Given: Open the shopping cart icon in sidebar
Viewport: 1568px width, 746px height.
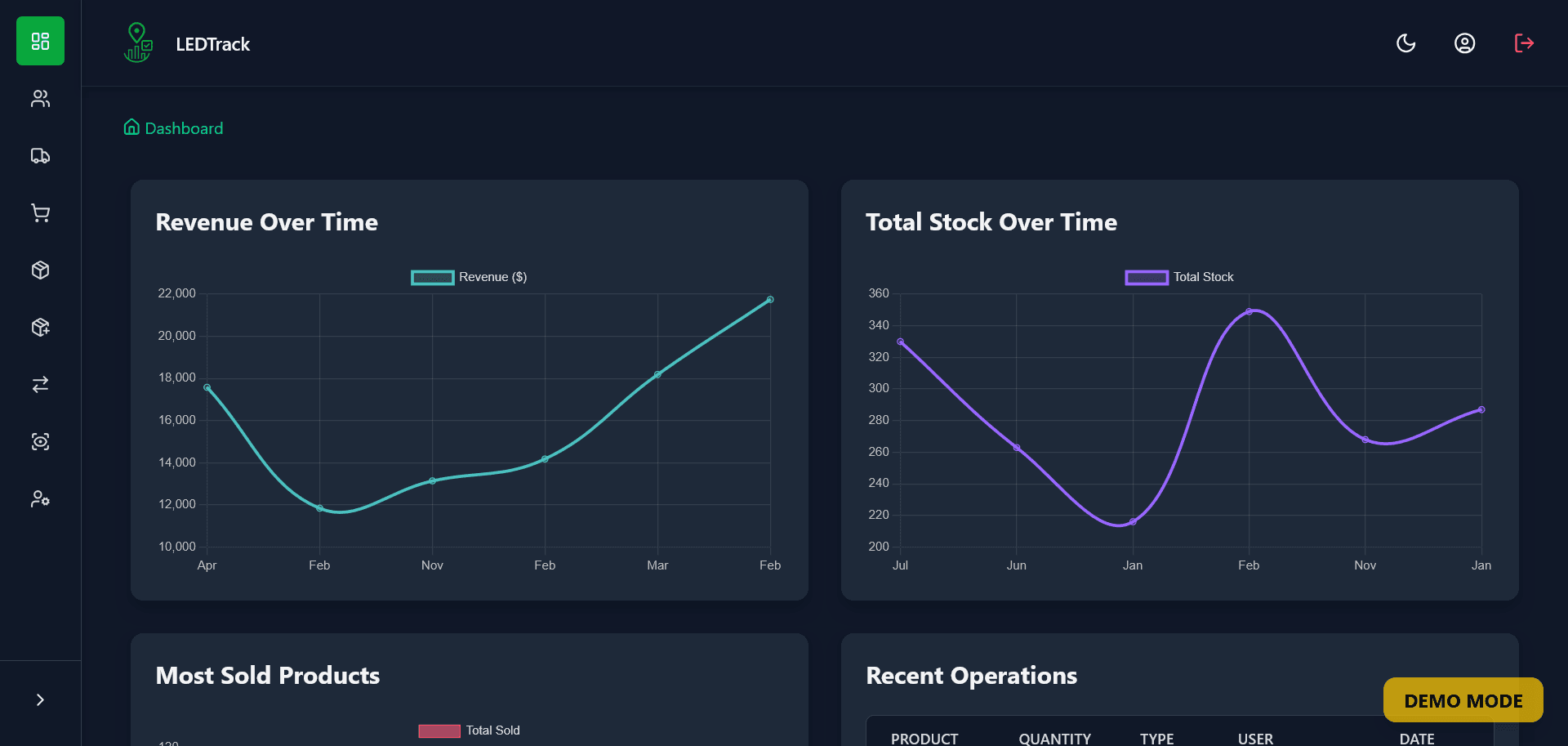Looking at the screenshot, I should (x=40, y=213).
